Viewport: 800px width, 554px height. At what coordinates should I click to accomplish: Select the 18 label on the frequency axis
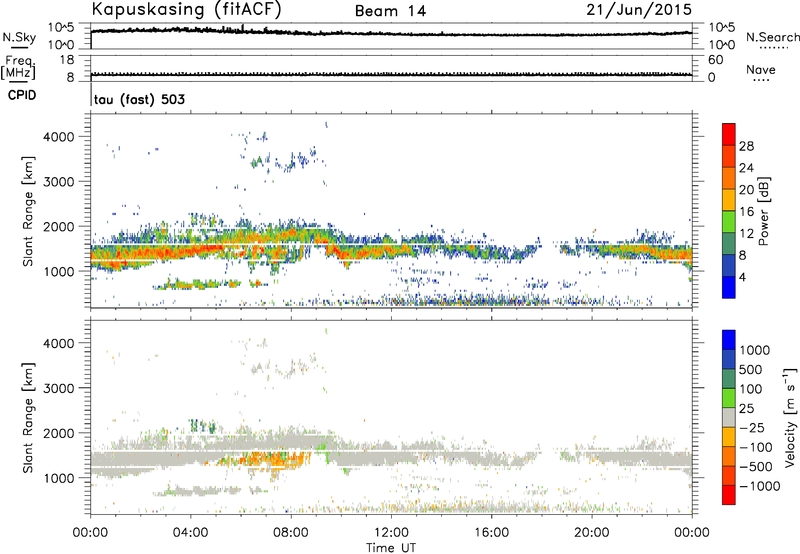coord(66,60)
